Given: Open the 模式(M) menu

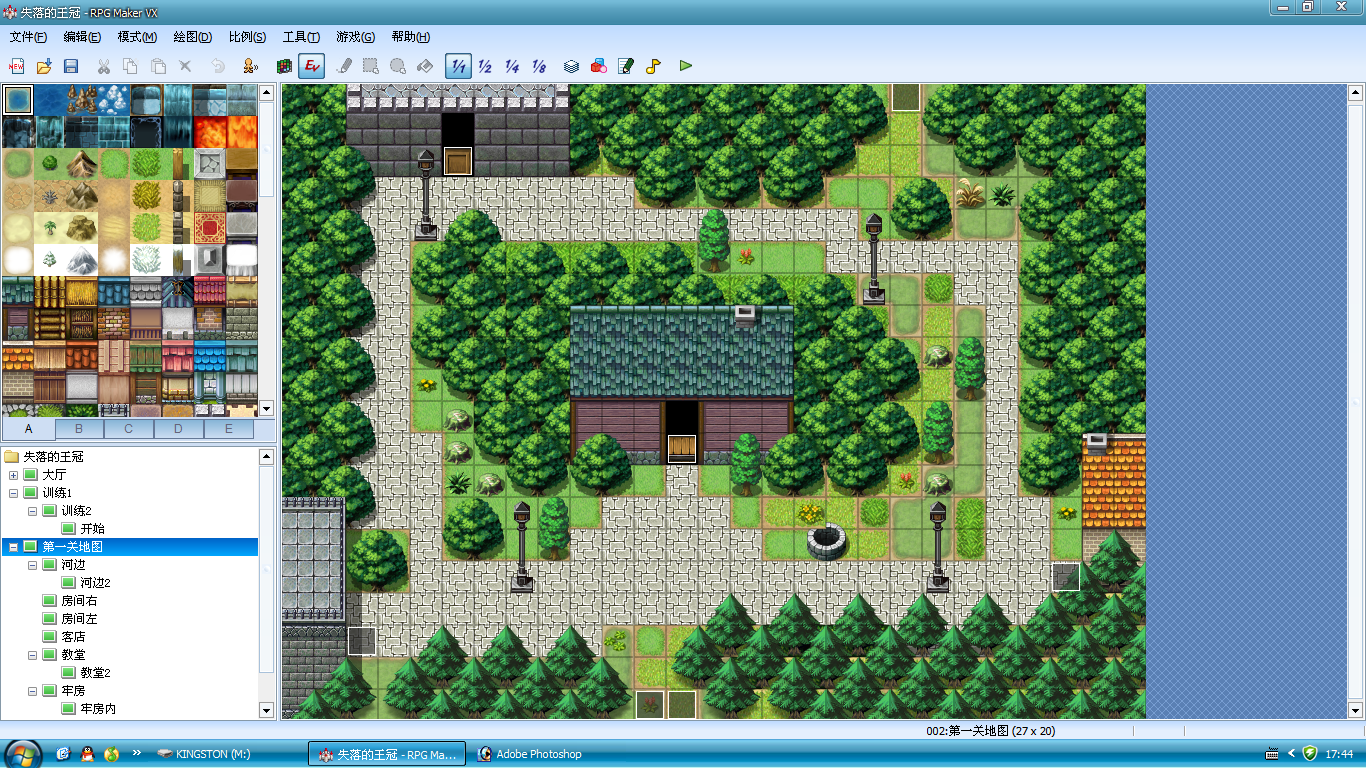Looking at the screenshot, I should pyautogui.click(x=137, y=37).
